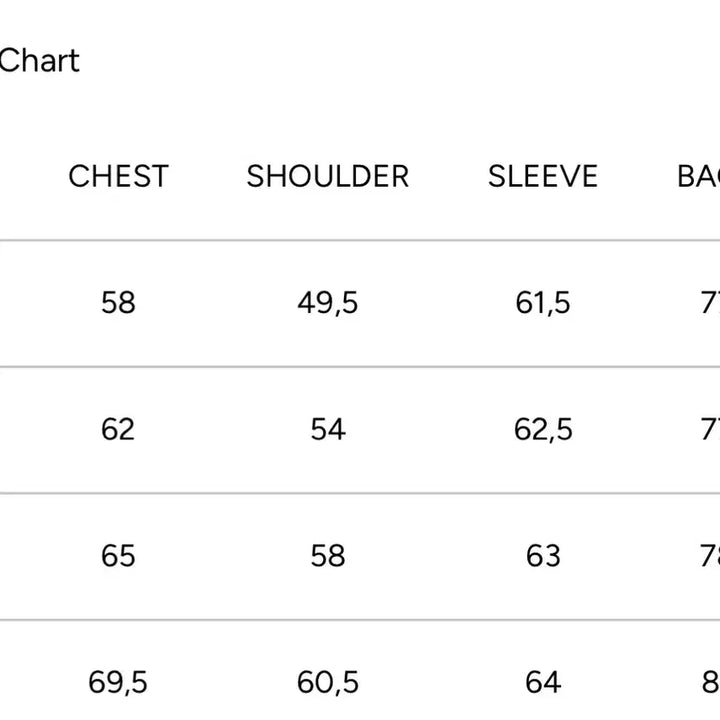720x720 pixels.
Task: Click the partially visible BACK column header
Action: (699, 176)
